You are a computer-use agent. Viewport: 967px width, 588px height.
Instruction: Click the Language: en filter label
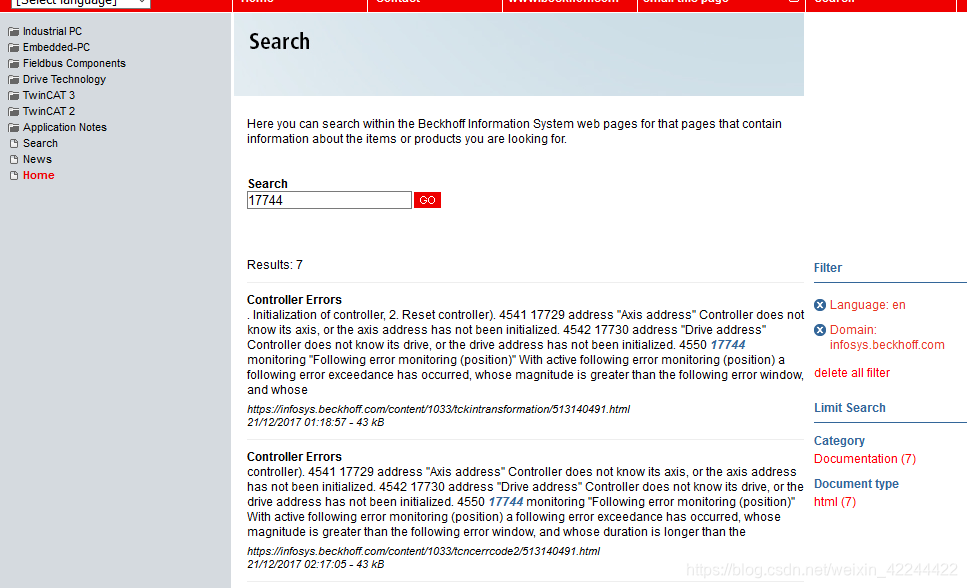tap(867, 305)
